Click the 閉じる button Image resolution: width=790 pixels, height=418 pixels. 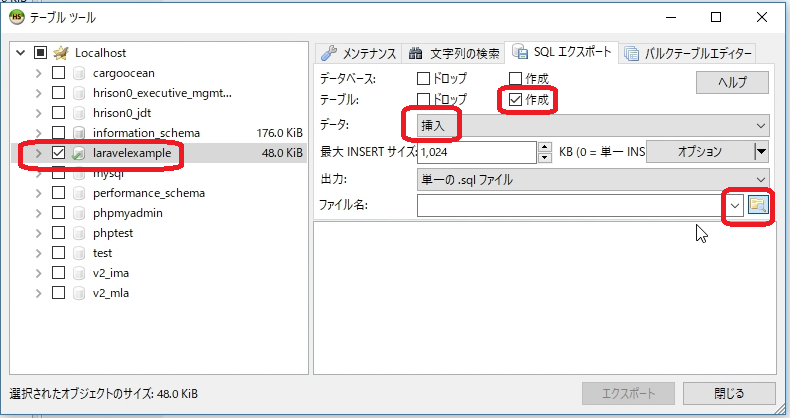[x=729, y=393]
